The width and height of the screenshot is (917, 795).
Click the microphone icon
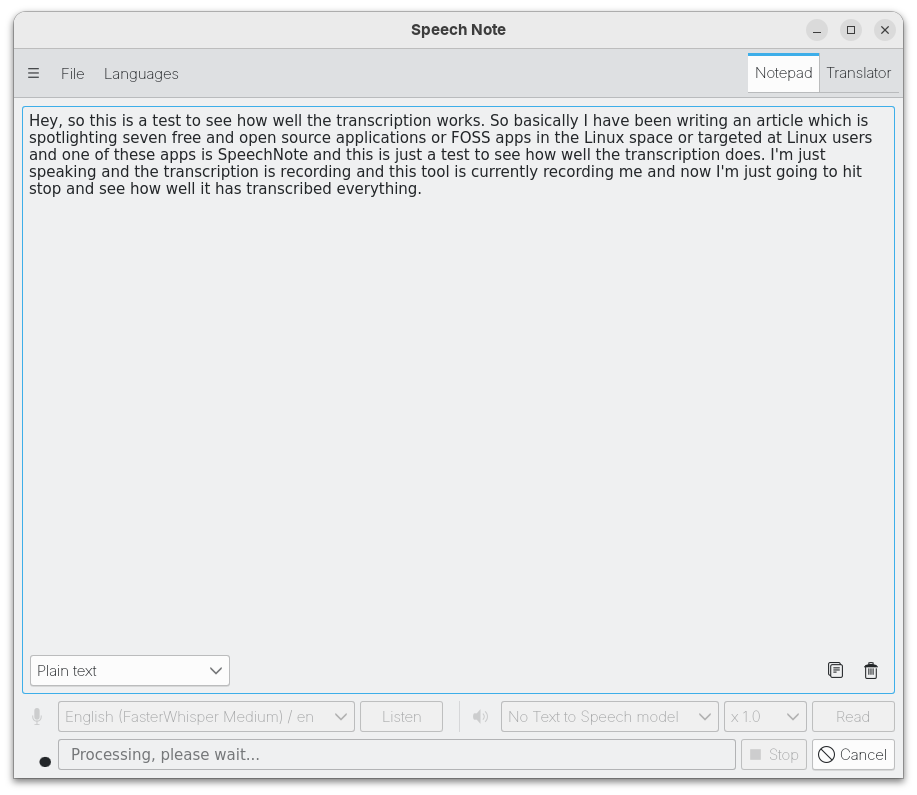(x=37, y=717)
